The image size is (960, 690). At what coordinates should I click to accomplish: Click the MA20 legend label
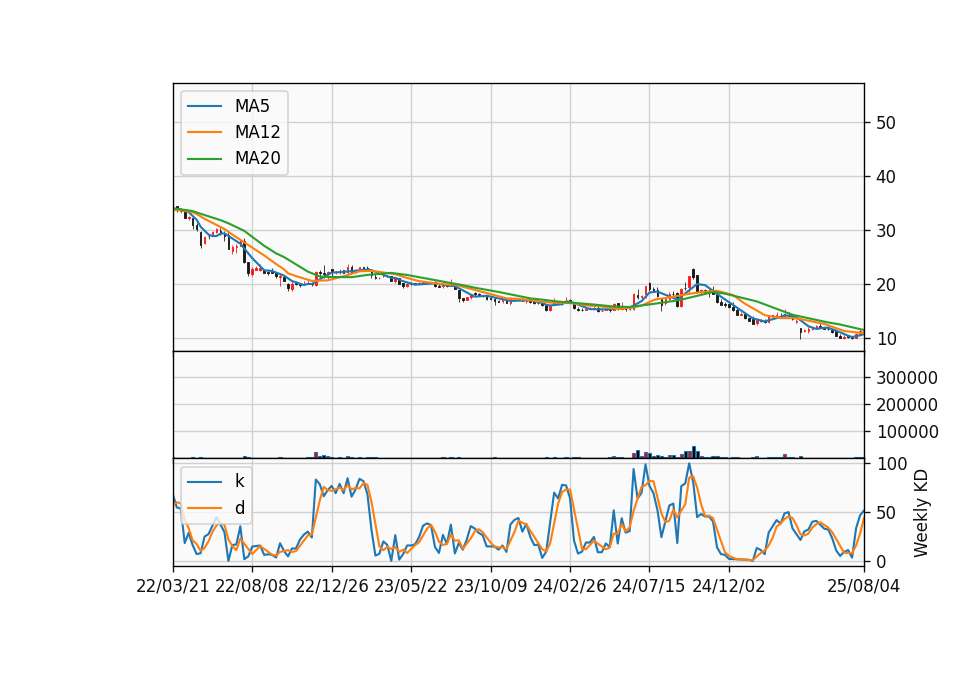click(257, 159)
